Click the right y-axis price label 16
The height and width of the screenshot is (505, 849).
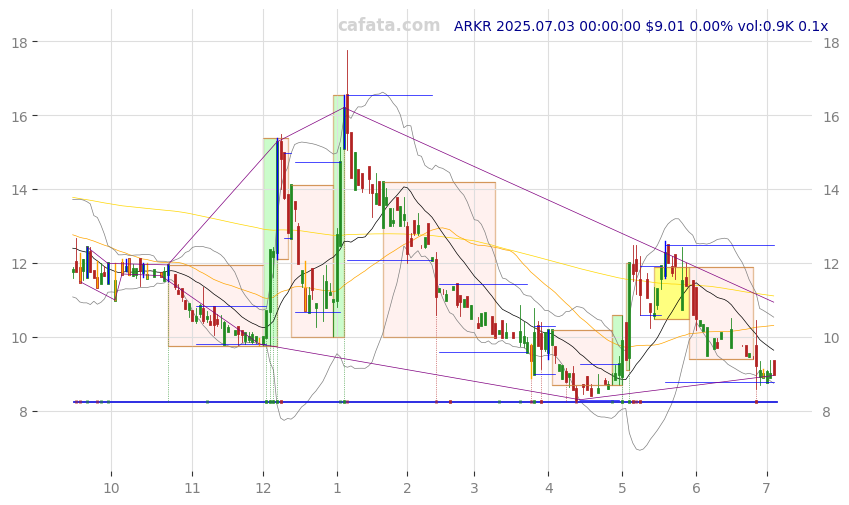pos(831,116)
